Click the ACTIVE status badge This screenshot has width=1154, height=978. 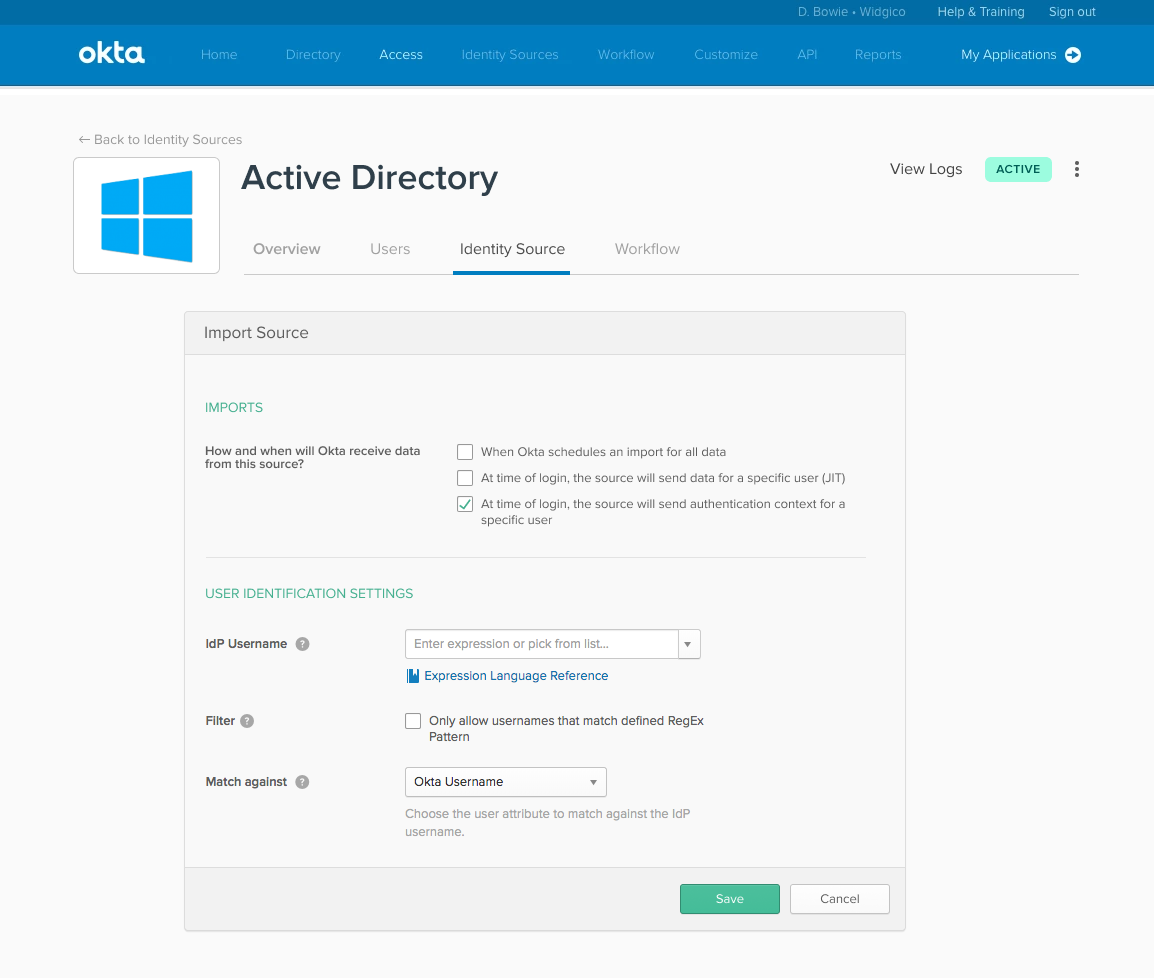[x=1018, y=169]
